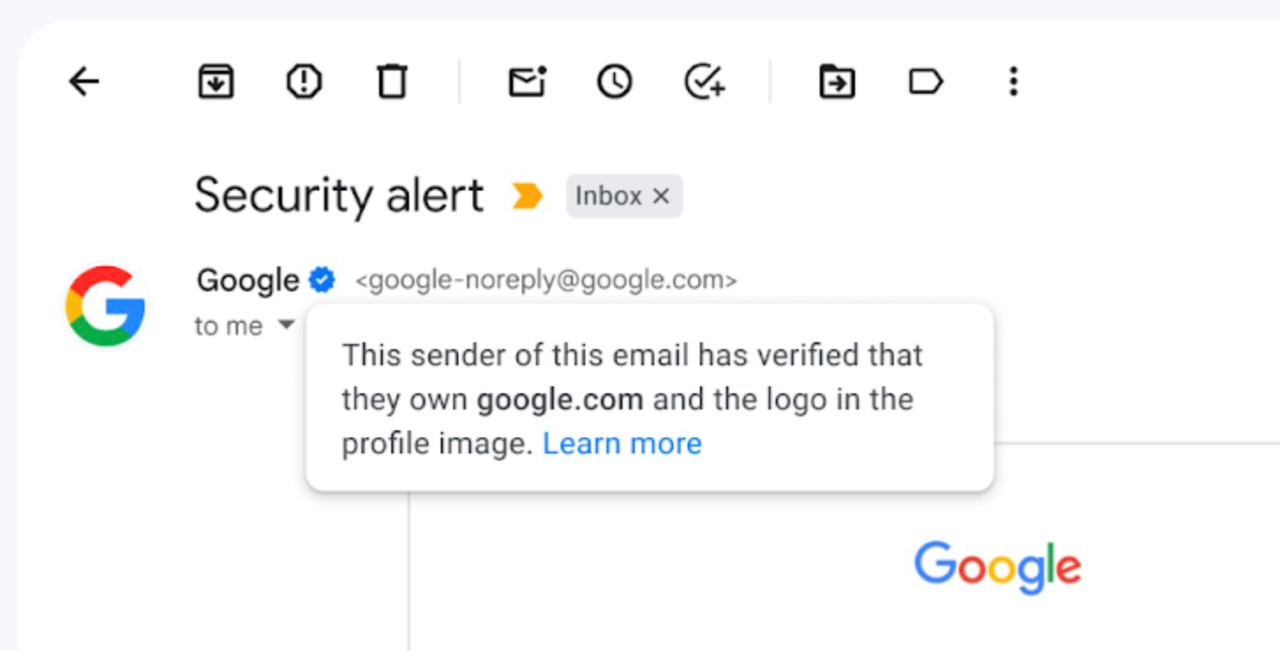This screenshot has width=1280, height=651.
Task: Open the Learn more link
Action: coord(622,443)
